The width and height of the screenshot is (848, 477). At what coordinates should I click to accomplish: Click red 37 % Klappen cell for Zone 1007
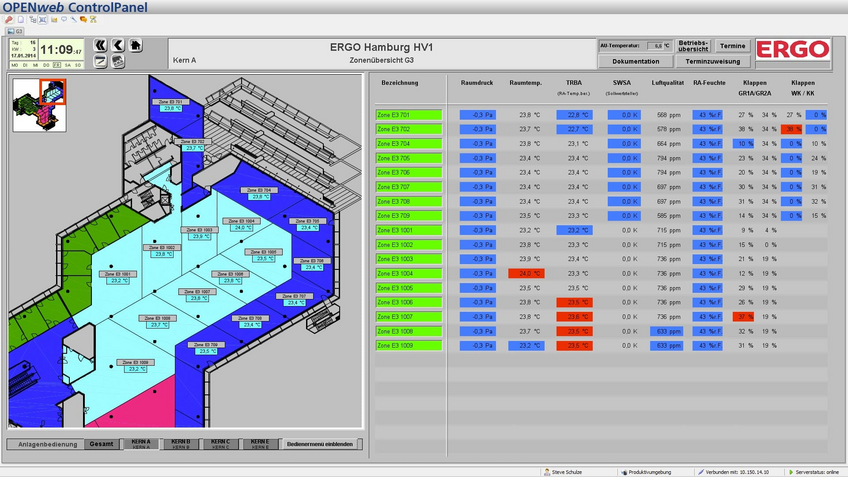pos(743,317)
